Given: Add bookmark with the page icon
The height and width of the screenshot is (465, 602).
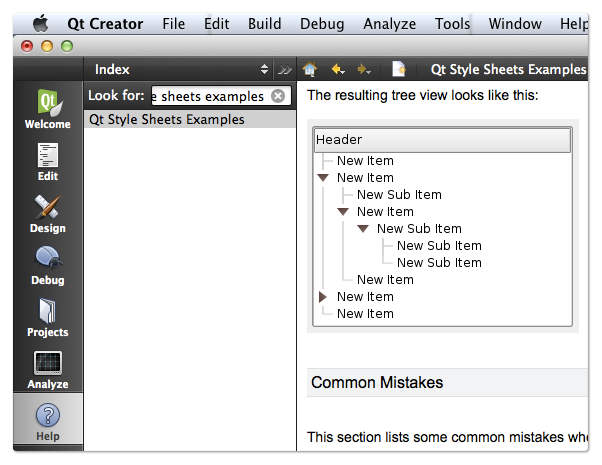Looking at the screenshot, I should (399, 70).
